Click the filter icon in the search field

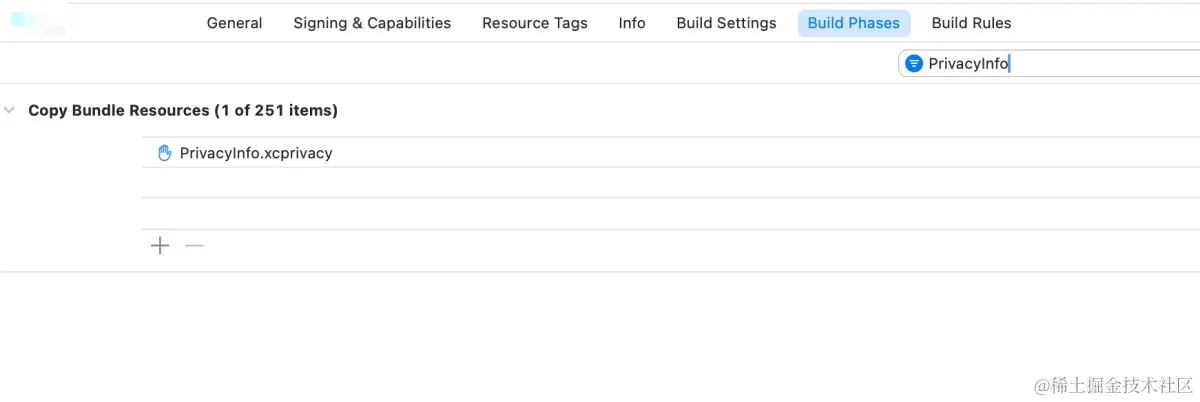click(x=913, y=64)
